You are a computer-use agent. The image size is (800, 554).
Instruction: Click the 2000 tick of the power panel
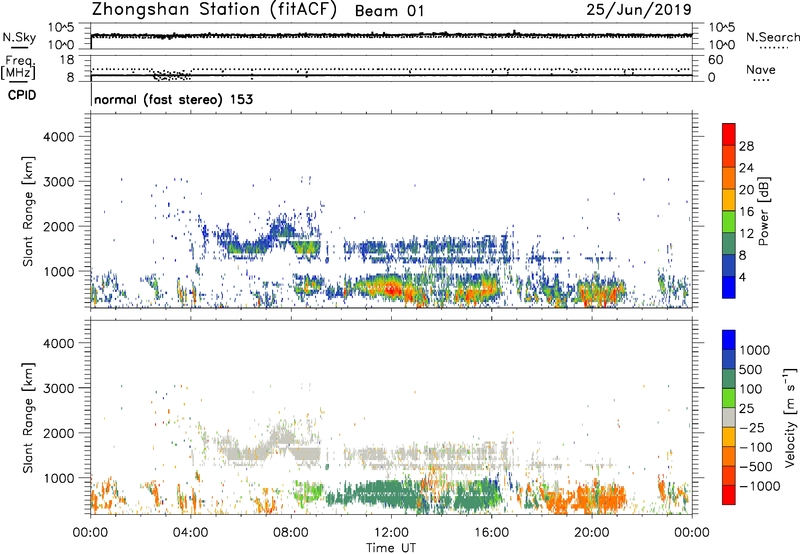click(58, 226)
